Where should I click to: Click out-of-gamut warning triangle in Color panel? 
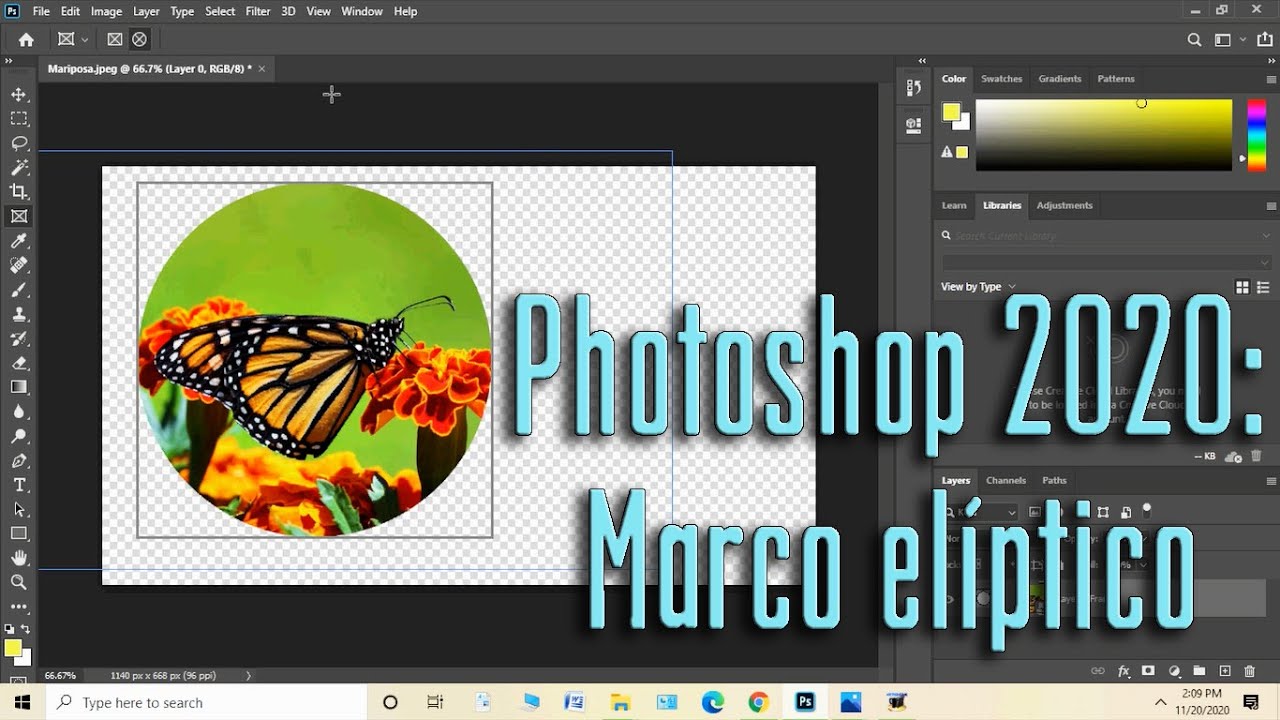click(947, 152)
